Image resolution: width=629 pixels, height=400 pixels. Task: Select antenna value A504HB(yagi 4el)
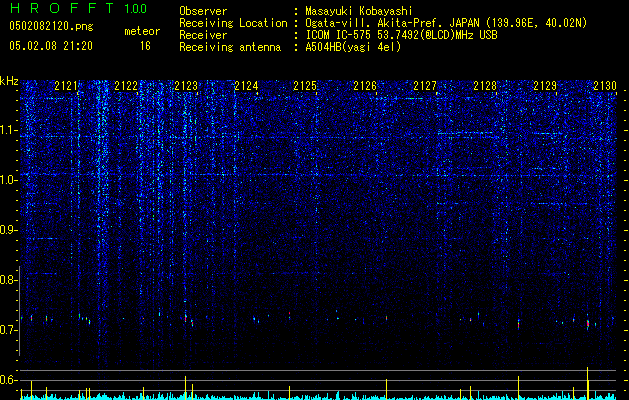(353, 47)
